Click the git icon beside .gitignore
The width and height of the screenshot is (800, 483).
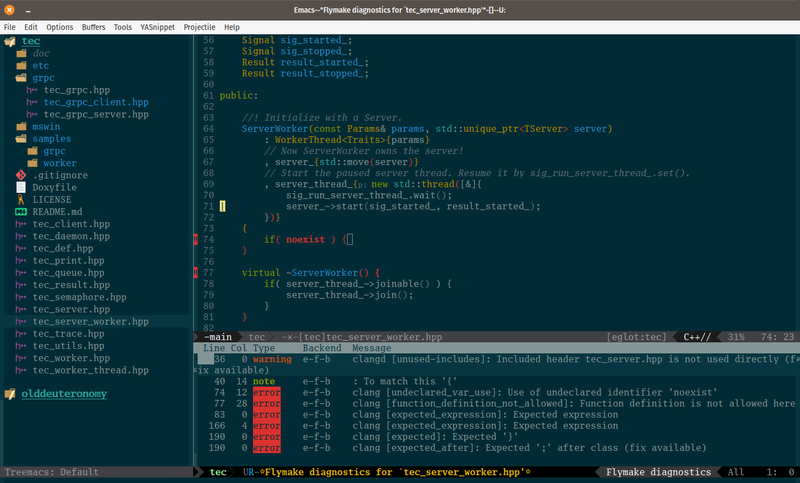[x=21, y=175]
